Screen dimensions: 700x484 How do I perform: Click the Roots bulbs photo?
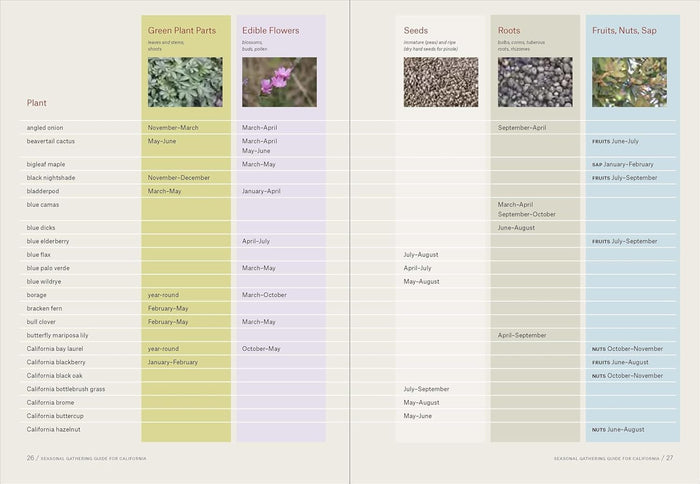[535, 82]
